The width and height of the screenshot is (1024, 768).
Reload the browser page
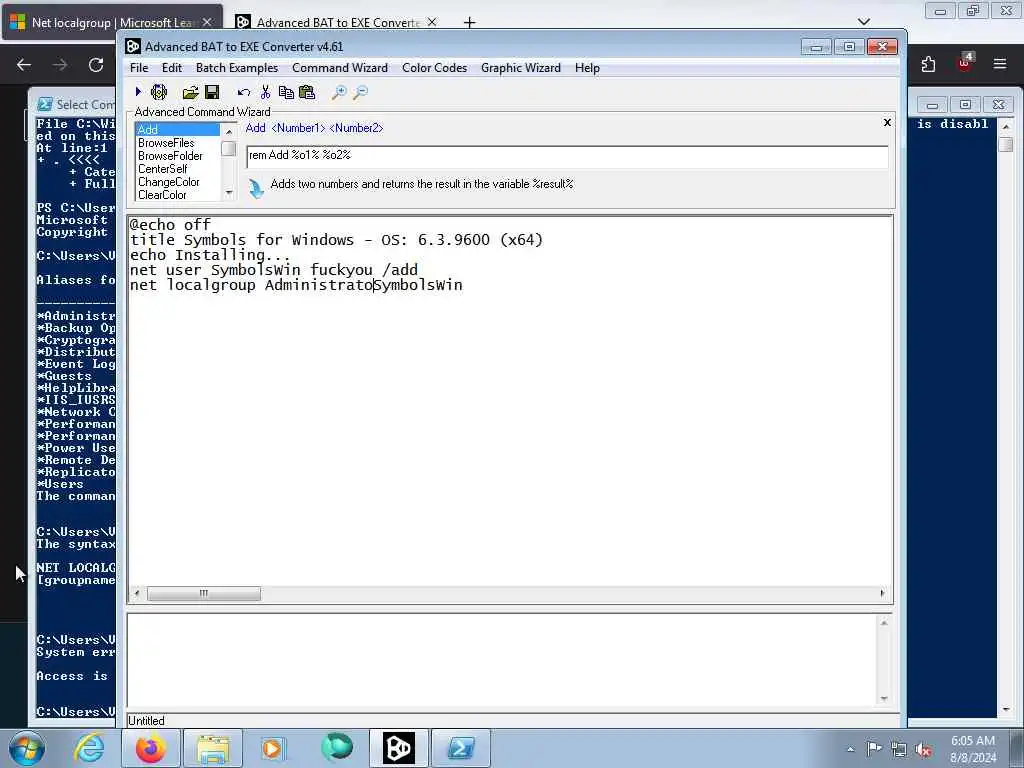96,65
